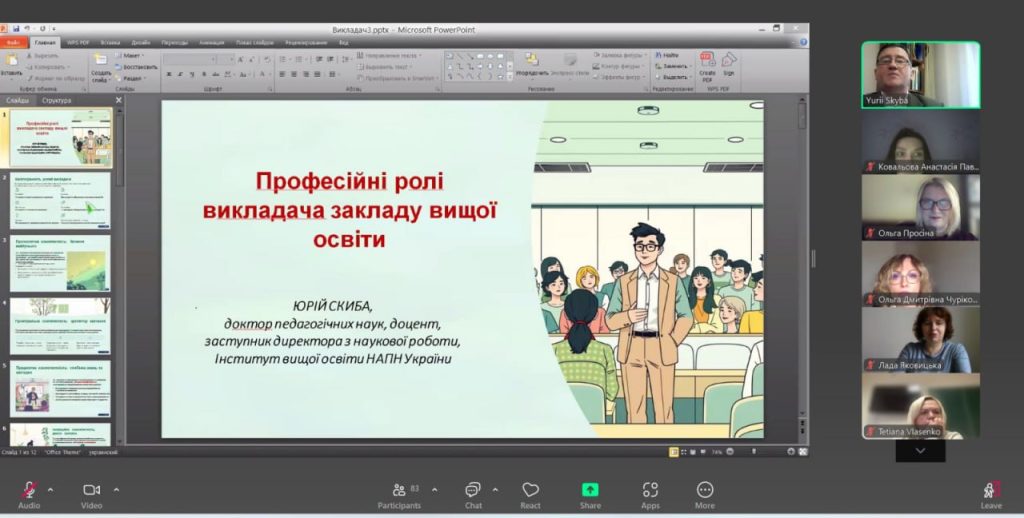Viewport: 1024px width, 518px height.
Task: Open the Participants panel
Action: point(399,489)
